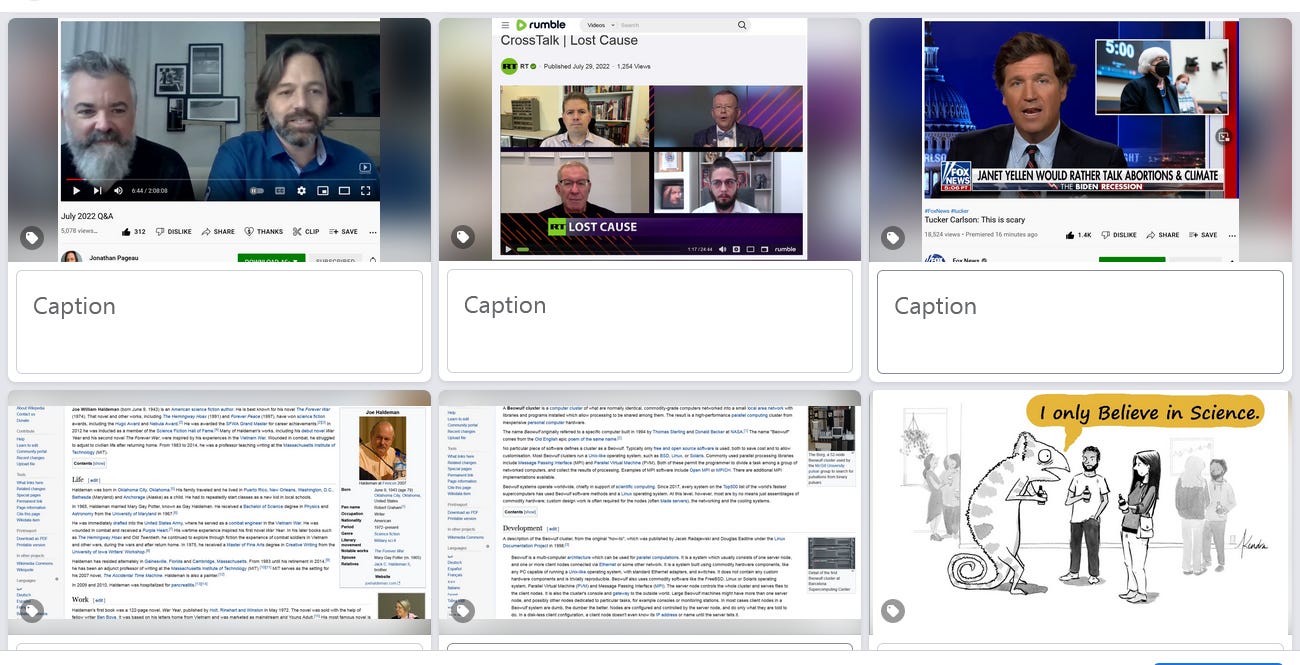
Task: Open the July 2022 Q&A video screenshot
Action: tap(219, 140)
